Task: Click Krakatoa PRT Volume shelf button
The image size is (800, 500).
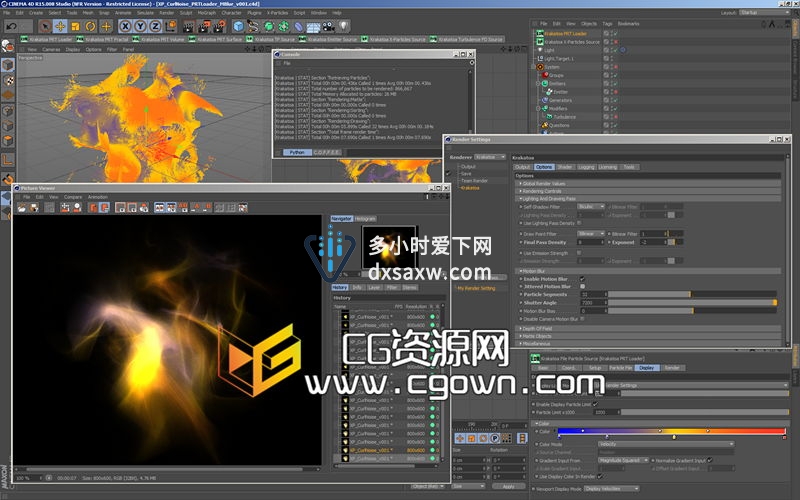Action: (x=159, y=39)
